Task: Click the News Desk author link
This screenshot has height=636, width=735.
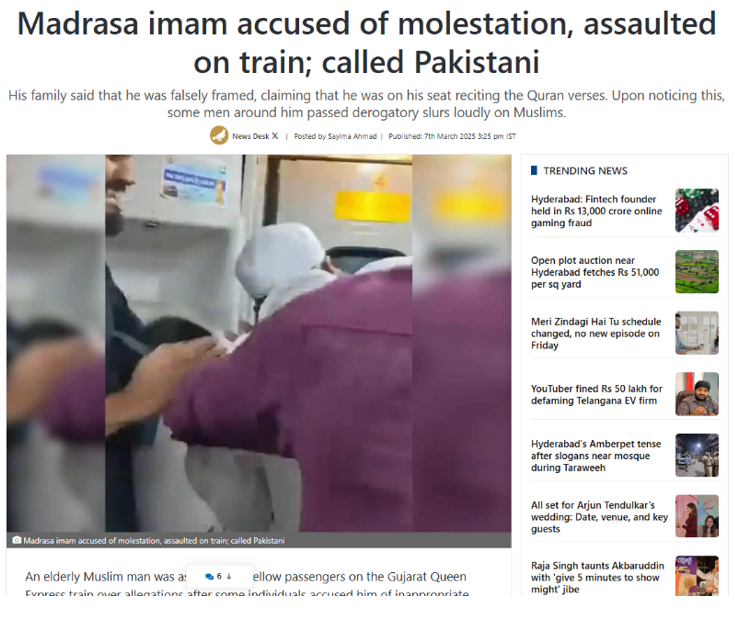Action: pyautogui.click(x=250, y=136)
